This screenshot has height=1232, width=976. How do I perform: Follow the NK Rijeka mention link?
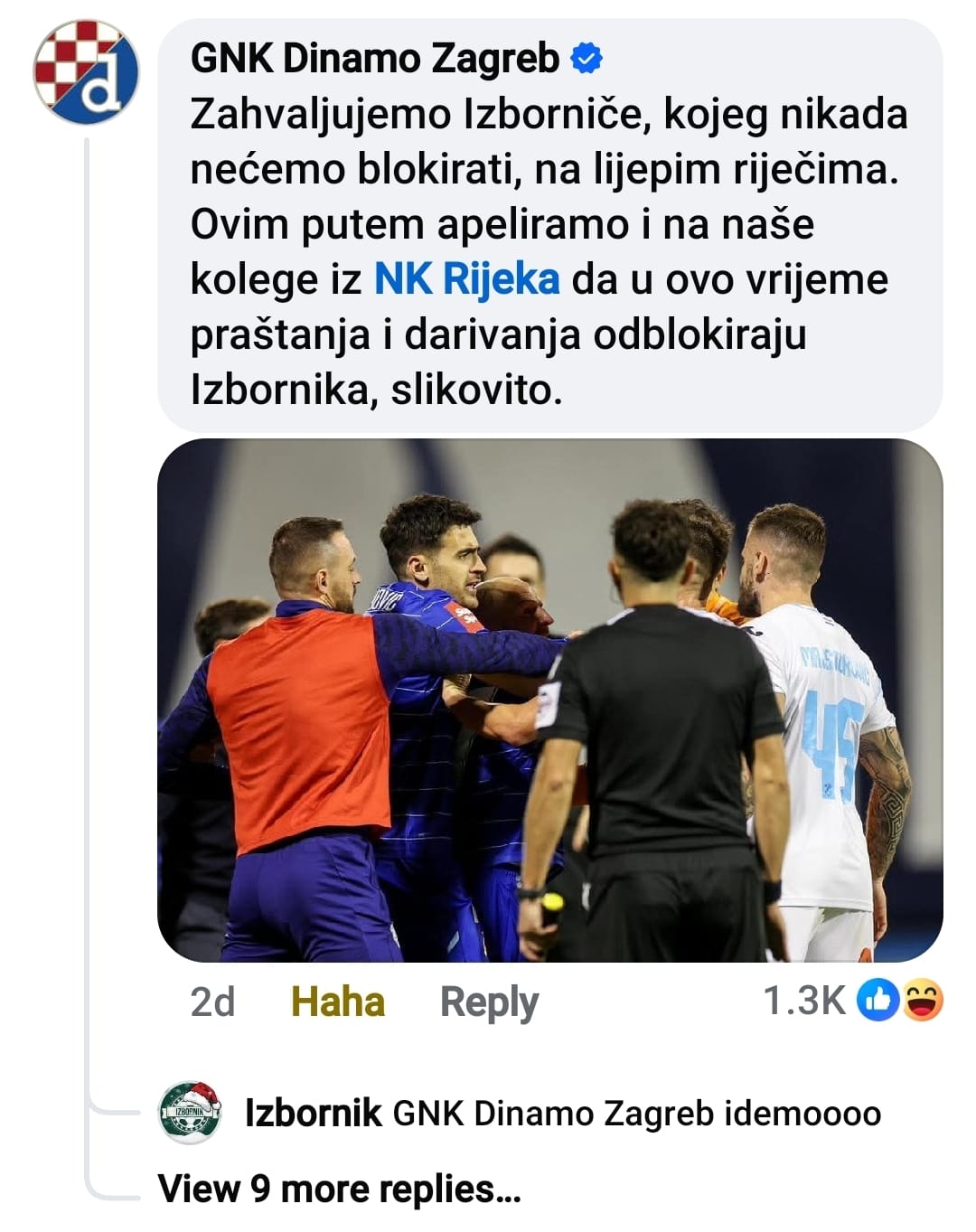(466, 279)
